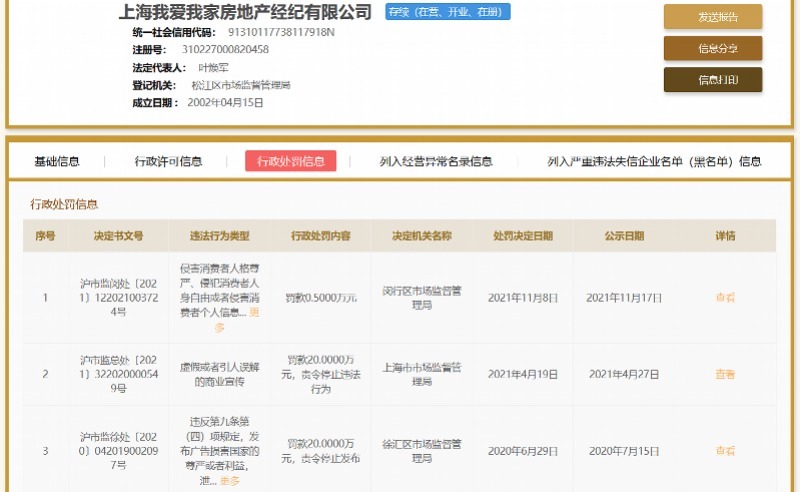The width and height of the screenshot is (800, 492).
Task: View details of penalty row 1
Action: pos(725,298)
